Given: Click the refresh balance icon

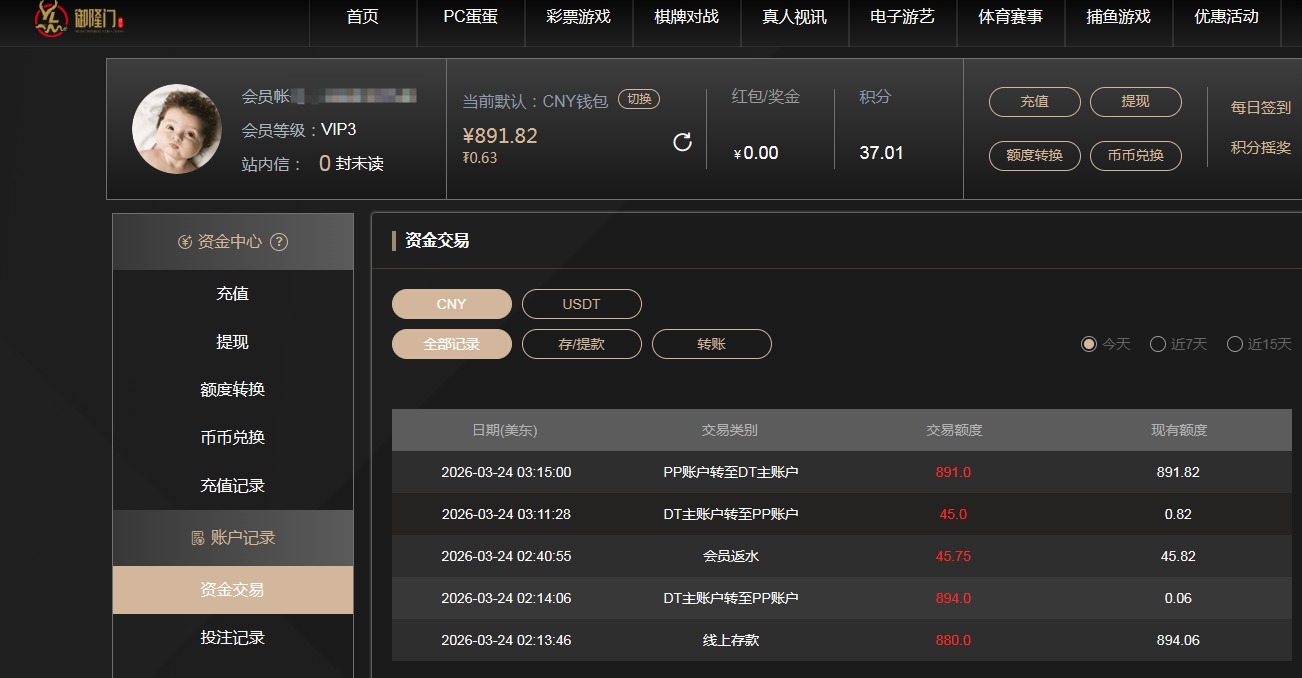Looking at the screenshot, I should tap(683, 142).
